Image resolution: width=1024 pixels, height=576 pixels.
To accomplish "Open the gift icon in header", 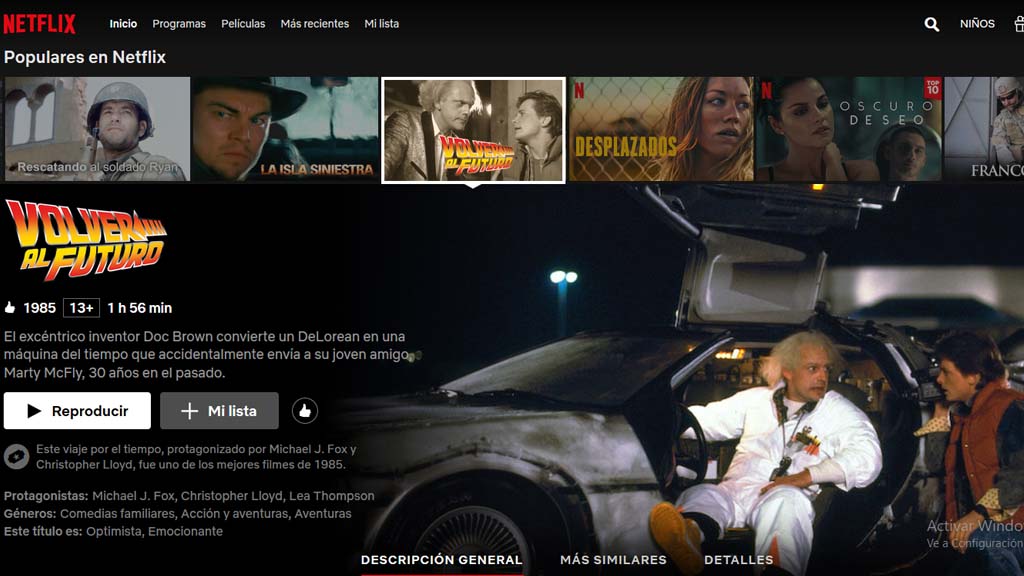I will point(1019,24).
